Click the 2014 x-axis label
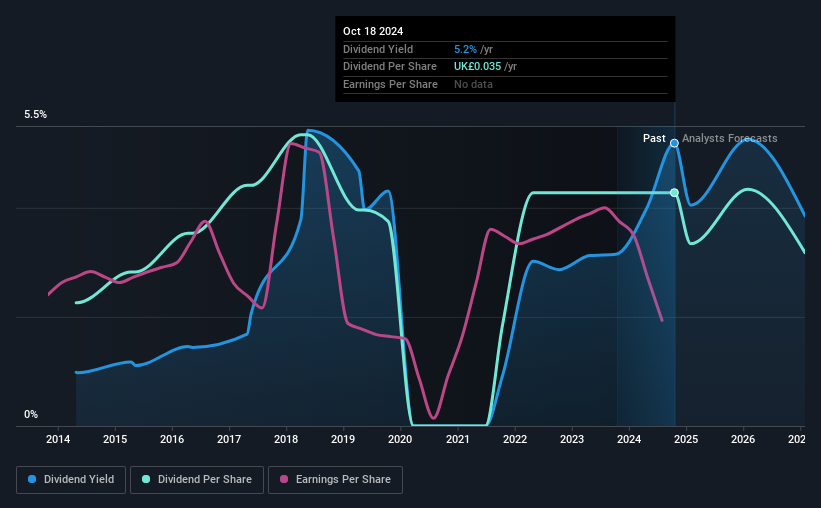This screenshot has width=821, height=508. pos(58,439)
